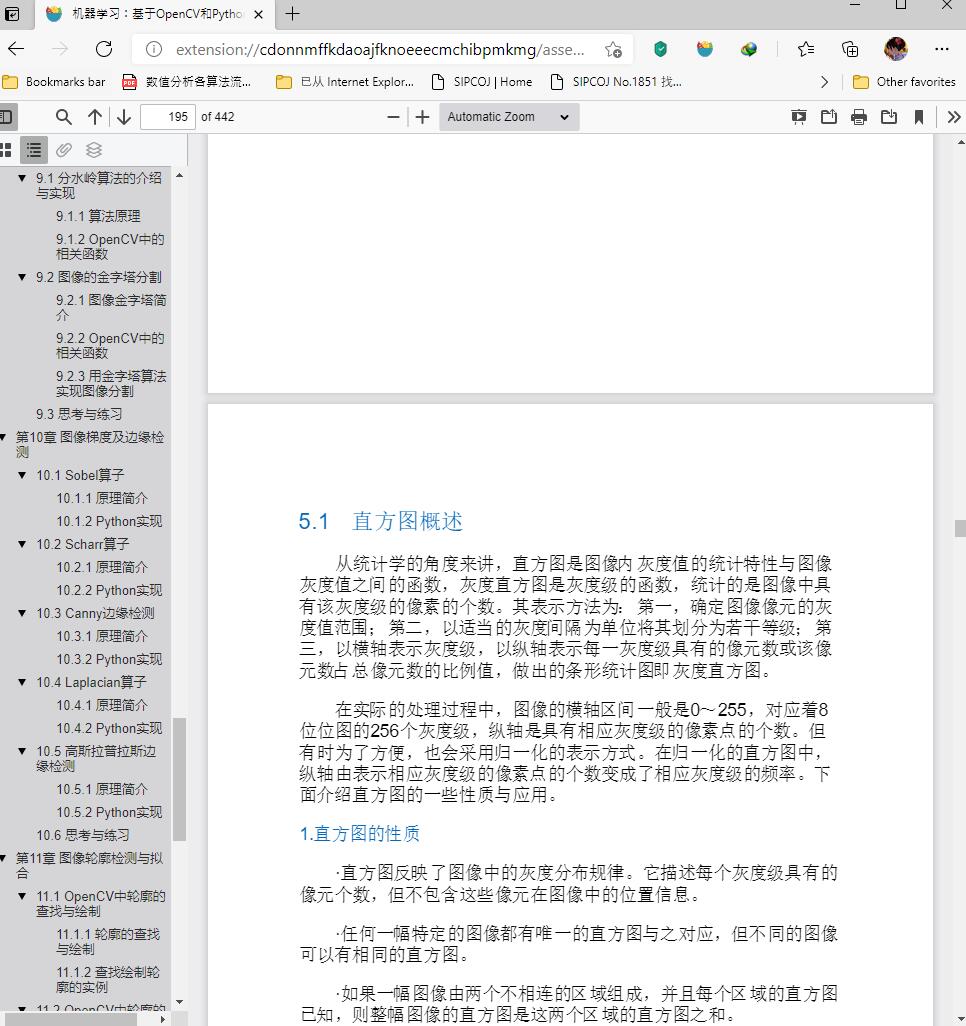
Task: Zoom in with the plus button
Action: click(x=423, y=117)
